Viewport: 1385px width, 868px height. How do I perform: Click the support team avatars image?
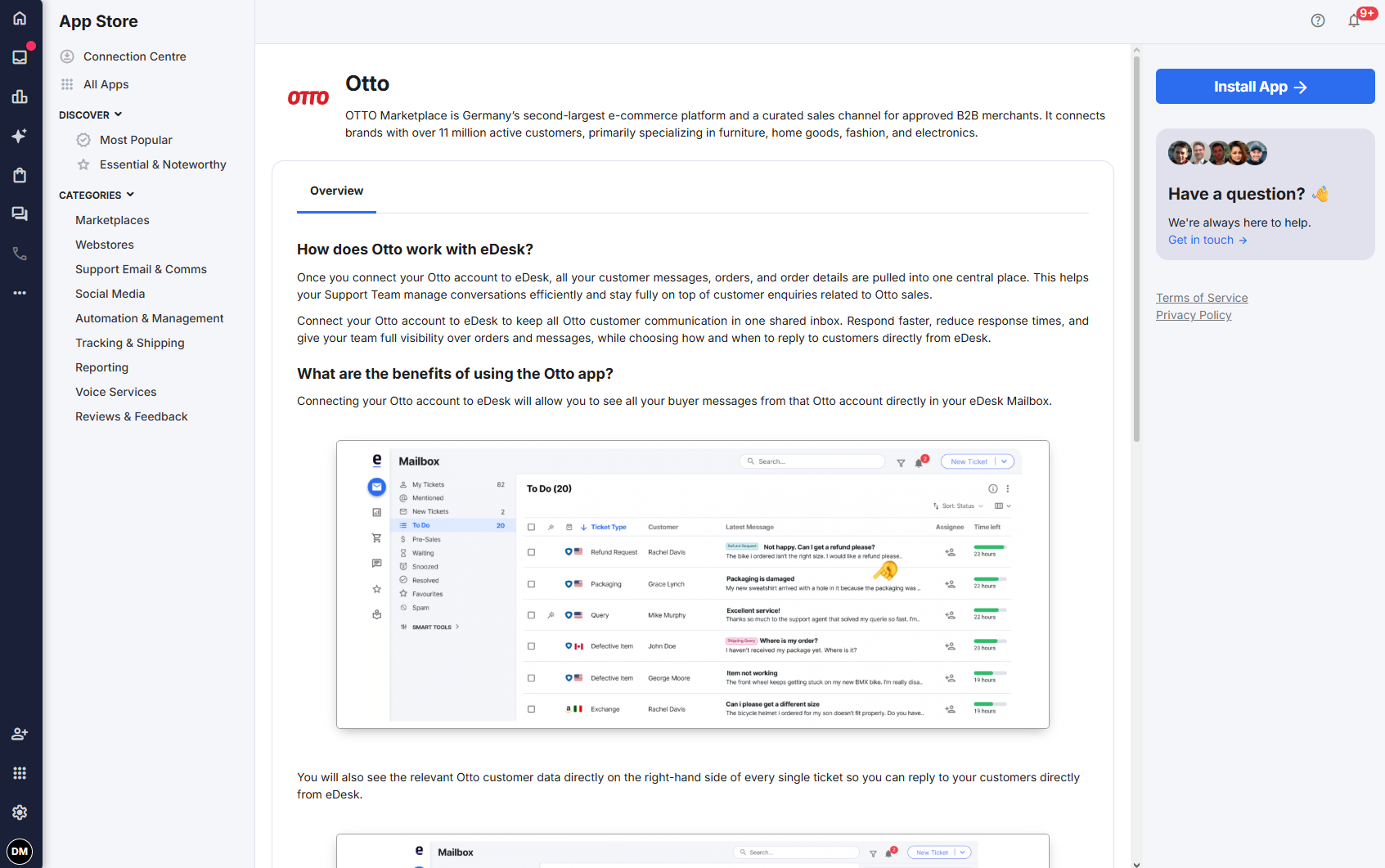pyautogui.click(x=1217, y=153)
